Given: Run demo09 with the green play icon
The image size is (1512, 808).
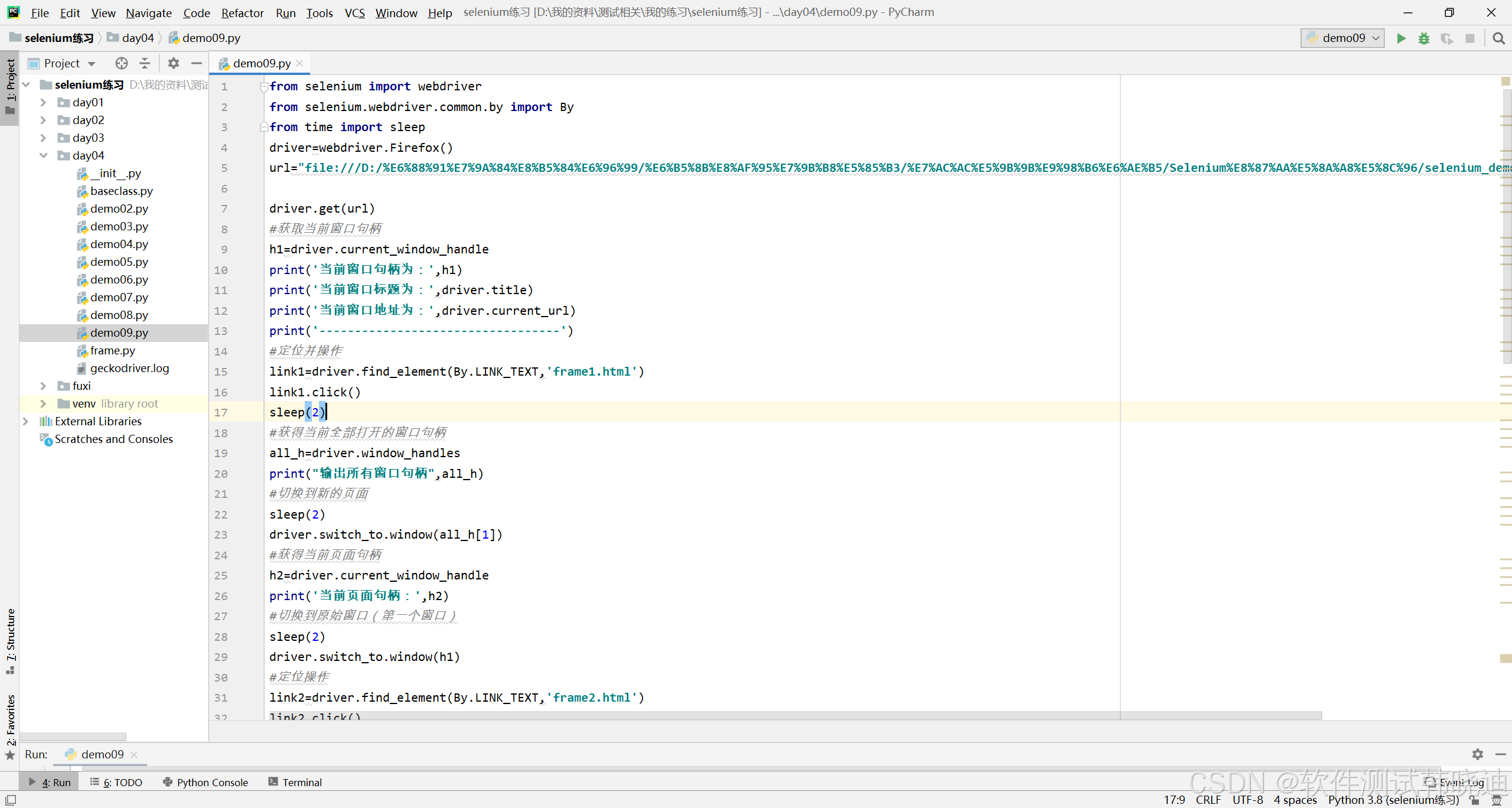Looking at the screenshot, I should point(1401,38).
